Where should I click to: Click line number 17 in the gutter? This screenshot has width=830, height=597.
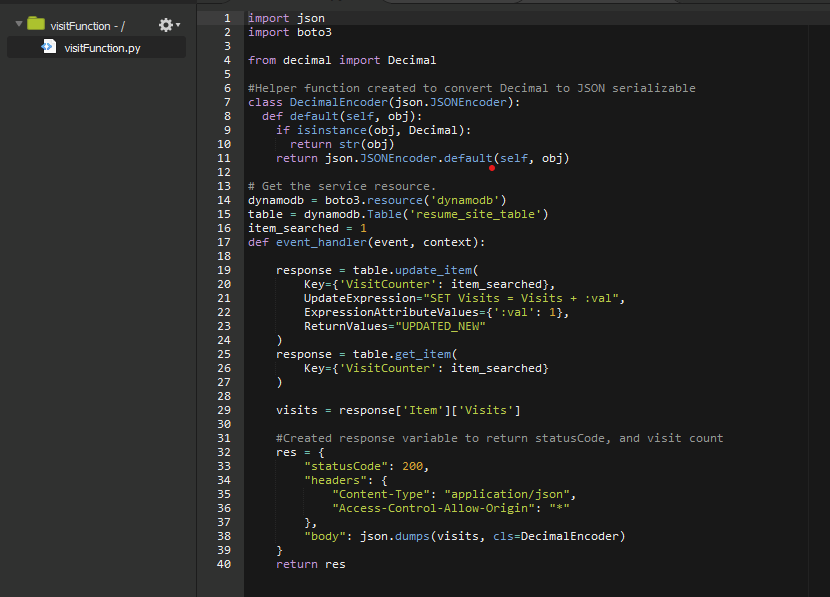(224, 242)
